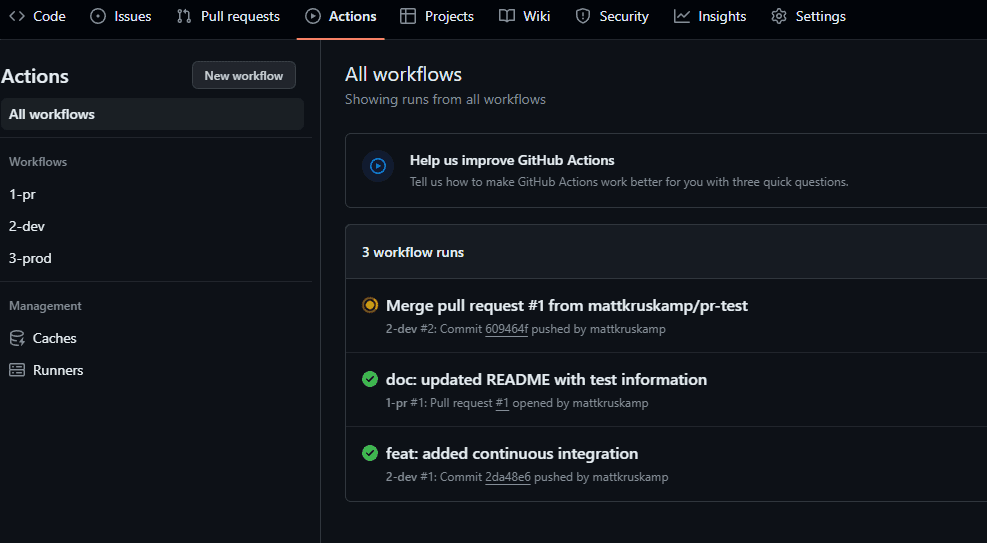The image size is (987, 543).
Task: Open repository Settings tab
Action: click(x=808, y=16)
